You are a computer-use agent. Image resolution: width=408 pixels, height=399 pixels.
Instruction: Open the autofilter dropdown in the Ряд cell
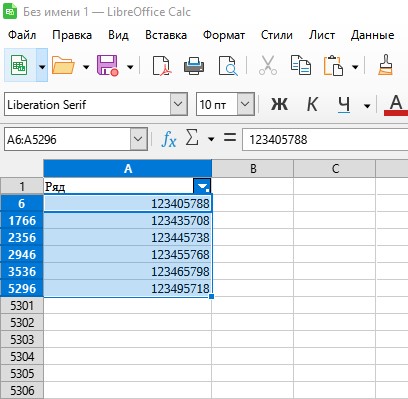202,186
